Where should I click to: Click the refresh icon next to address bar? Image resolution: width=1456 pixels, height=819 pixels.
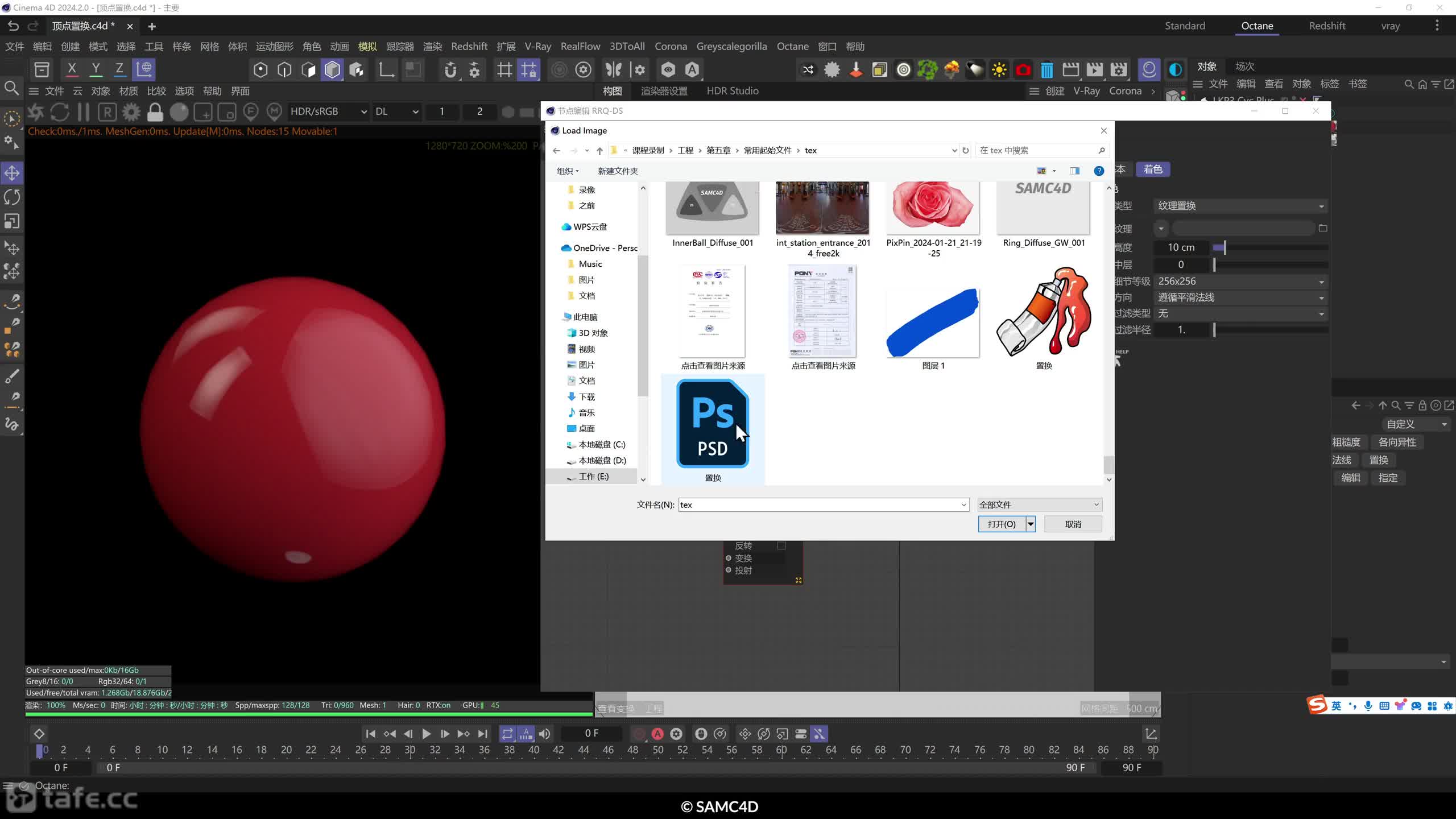(x=965, y=150)
